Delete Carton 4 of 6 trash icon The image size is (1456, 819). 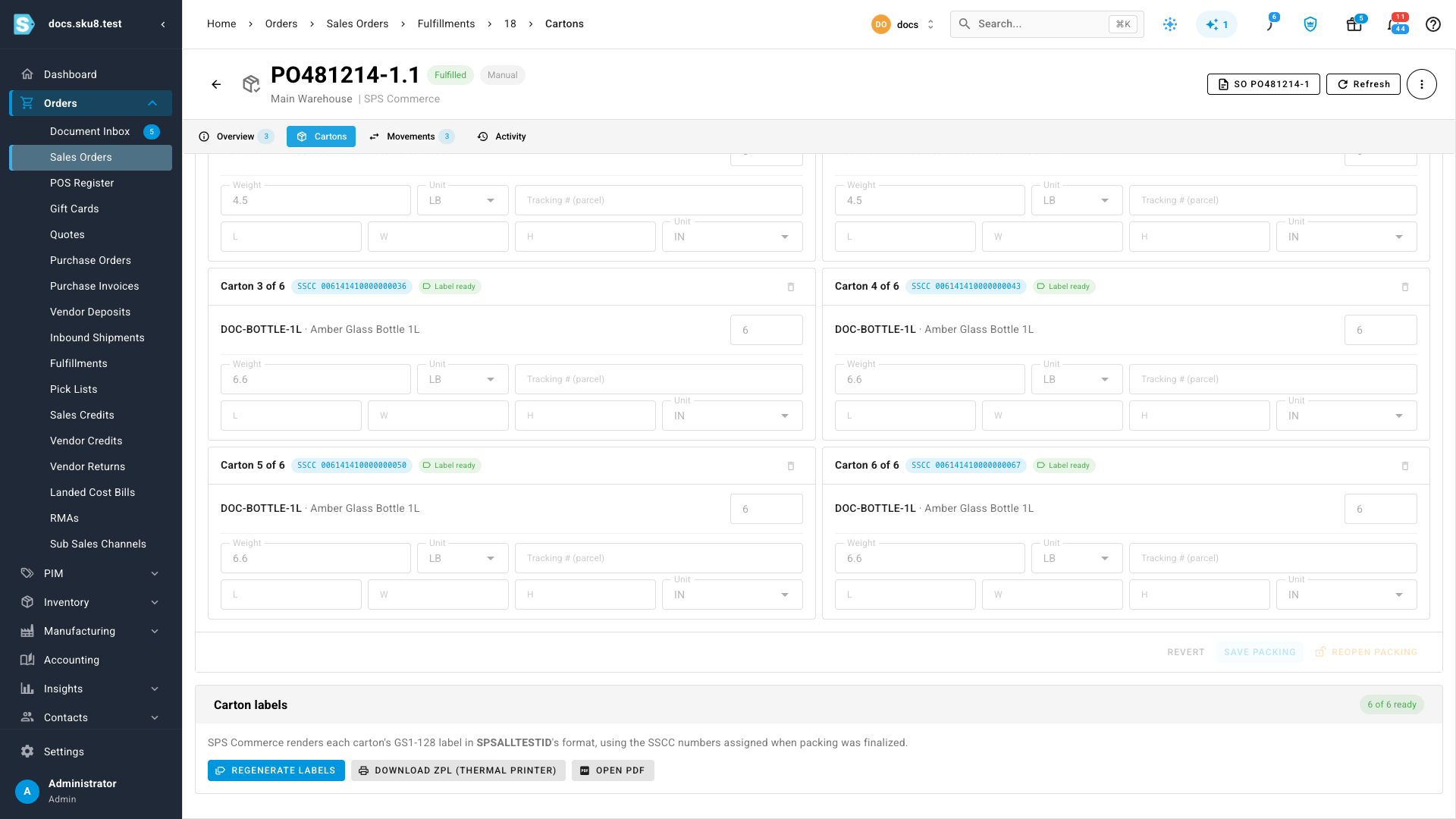pos(1405,287)
